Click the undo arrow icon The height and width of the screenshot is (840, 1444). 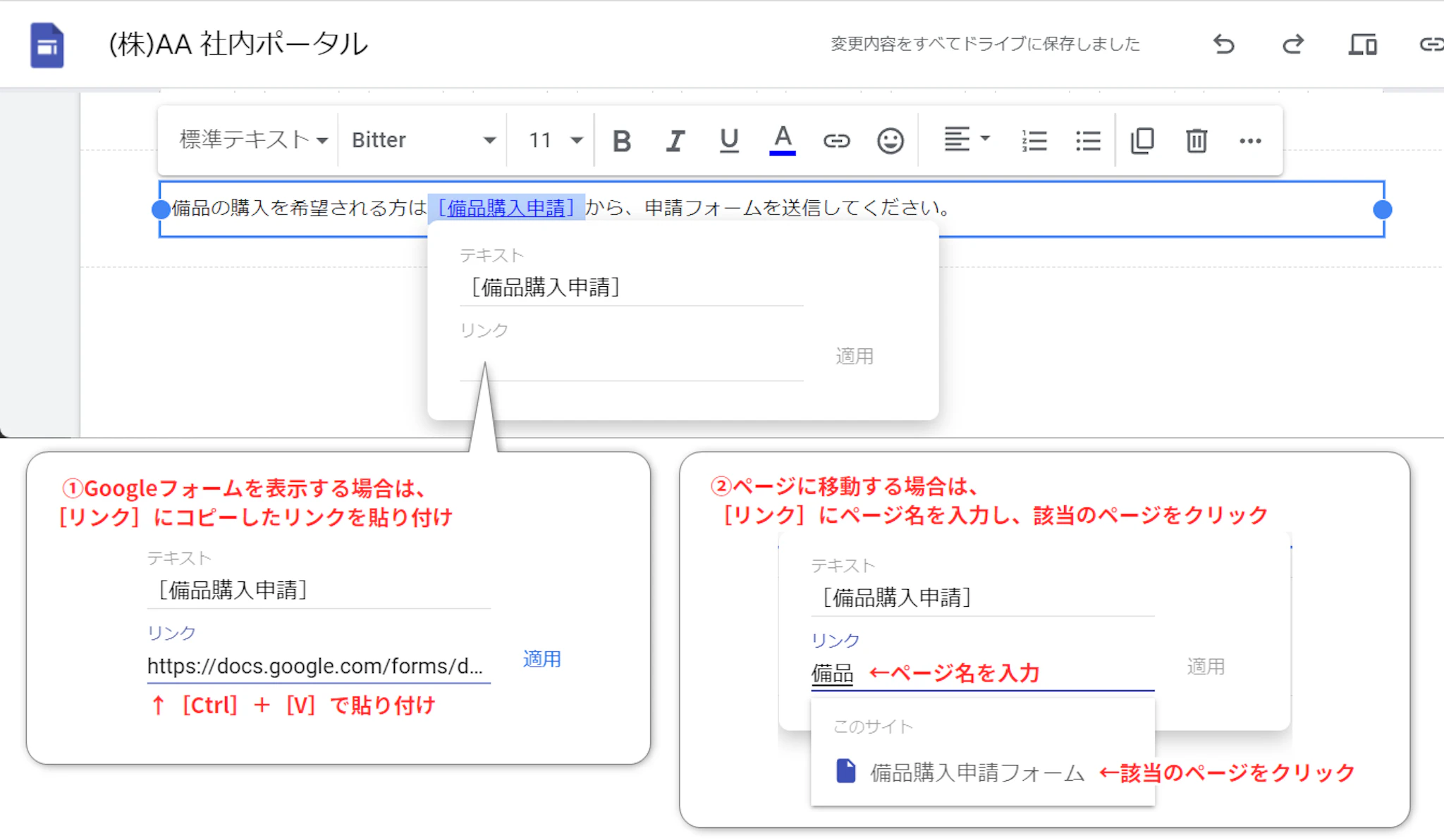1224,44
